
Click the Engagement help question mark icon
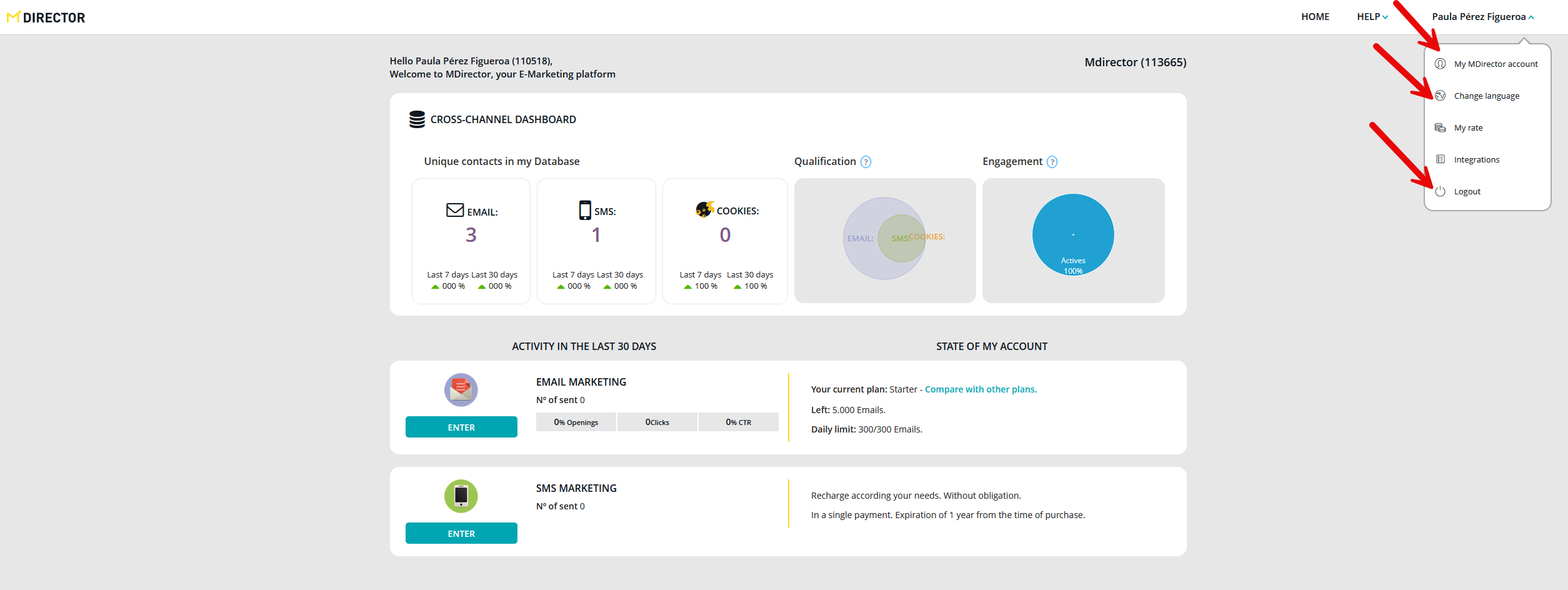[1052, 162]
